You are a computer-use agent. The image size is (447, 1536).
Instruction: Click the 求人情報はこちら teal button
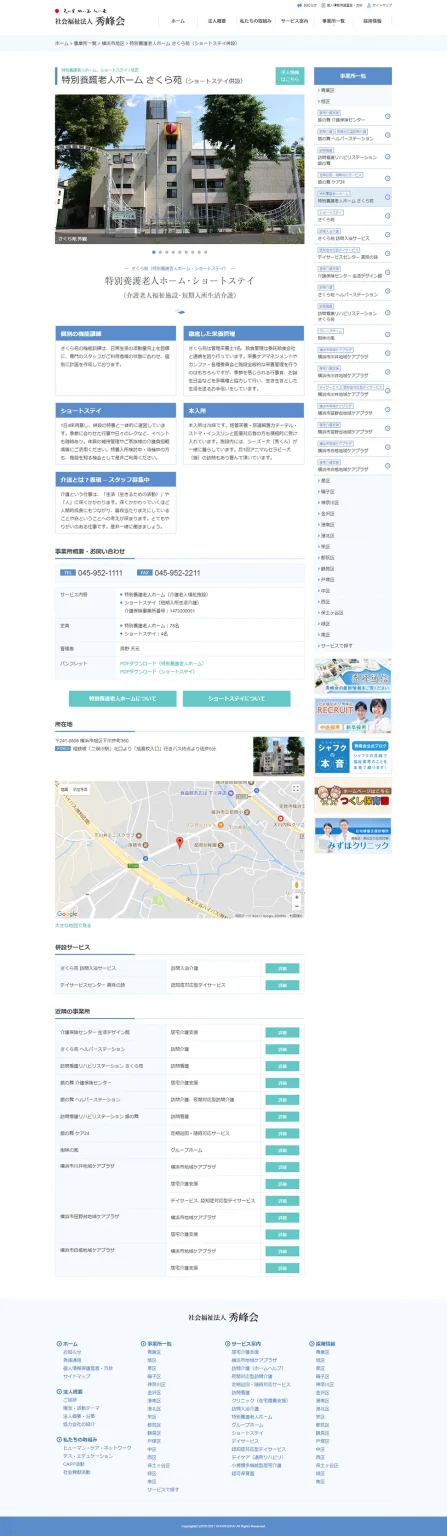pyautogui.click(x=289, y=76)
